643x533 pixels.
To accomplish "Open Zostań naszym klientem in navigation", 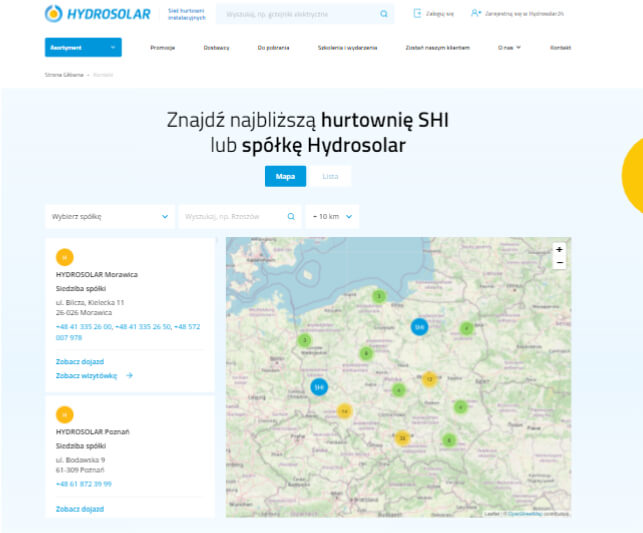I will click(438, 48).
